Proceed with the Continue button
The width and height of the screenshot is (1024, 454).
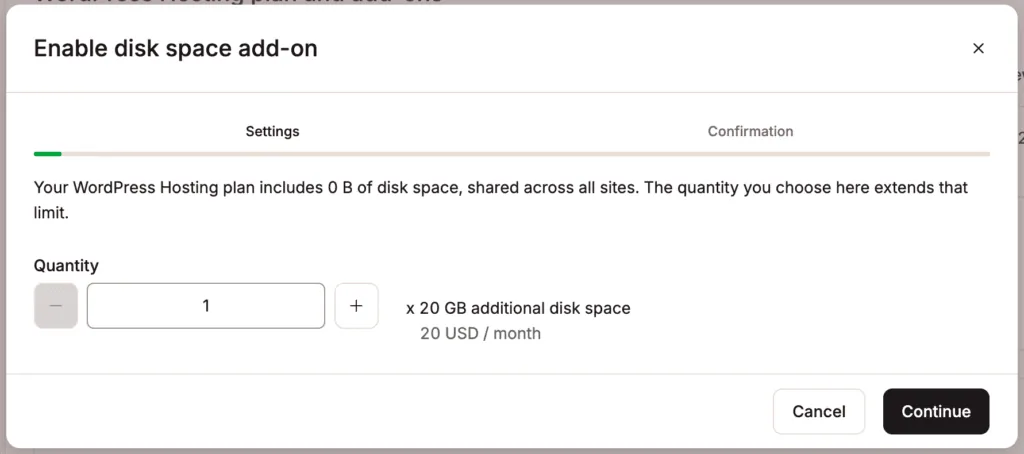point(935,411)
